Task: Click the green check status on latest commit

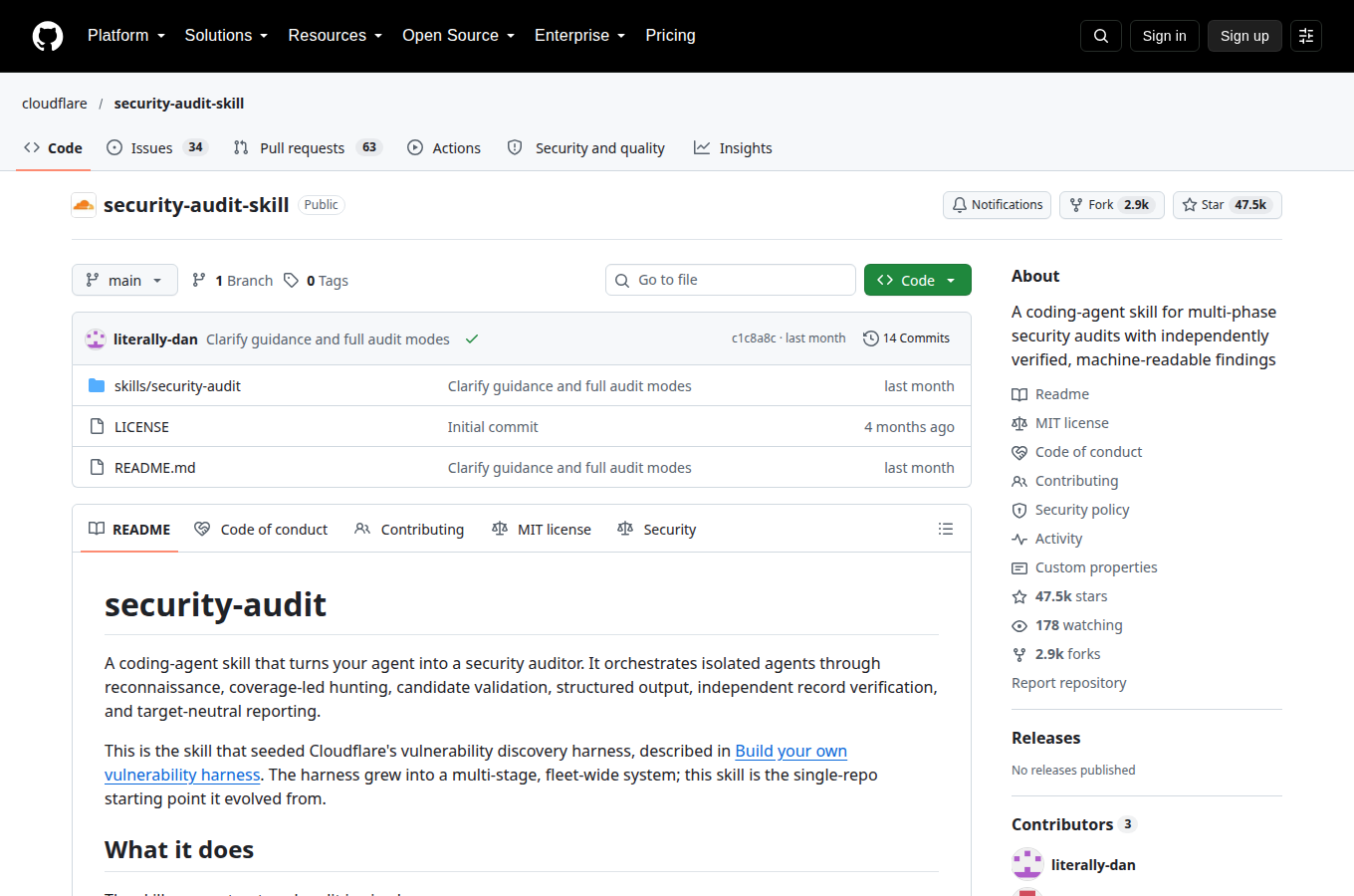Action: (x=472, y=338)
